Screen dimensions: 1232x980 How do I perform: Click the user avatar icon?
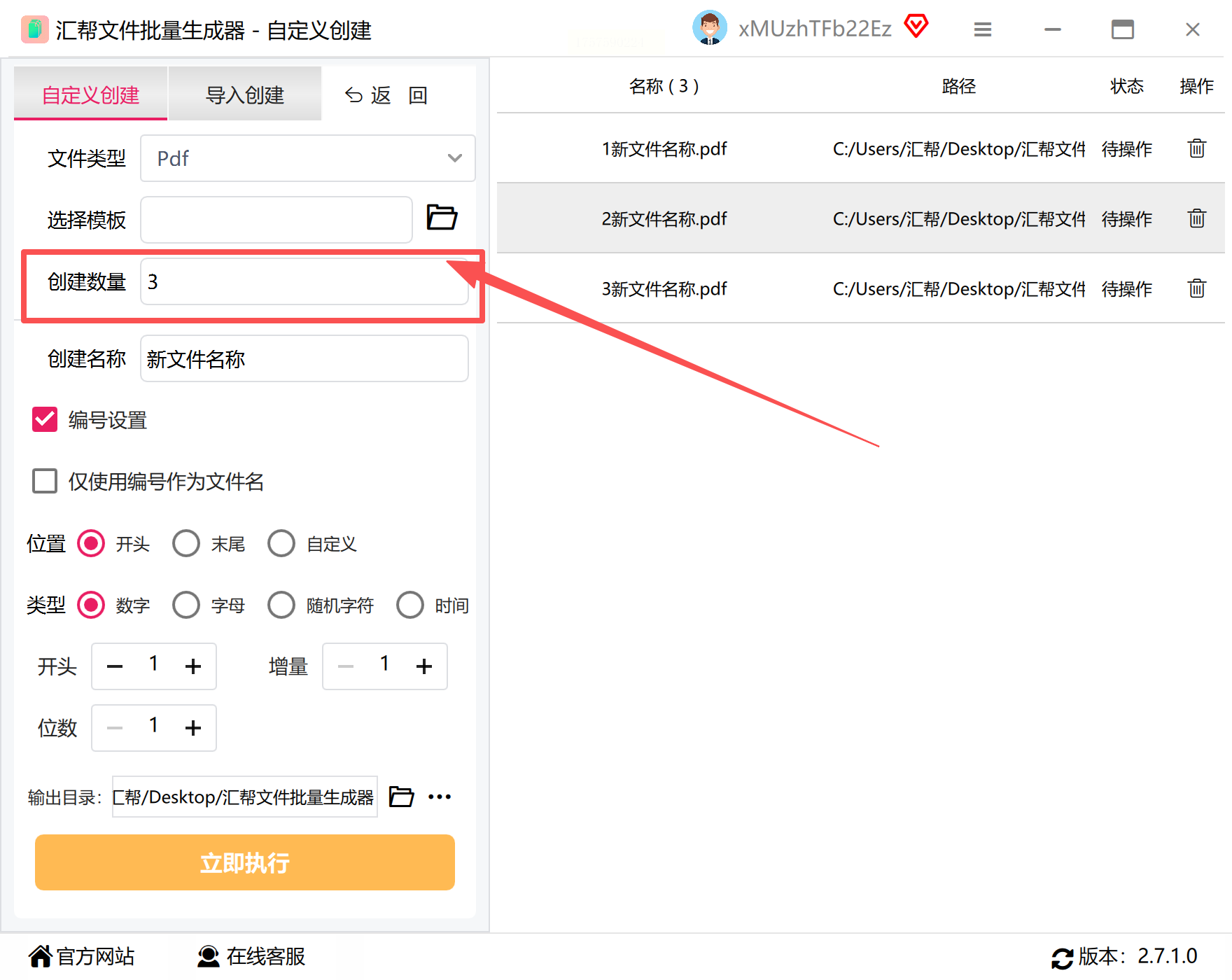709,28
